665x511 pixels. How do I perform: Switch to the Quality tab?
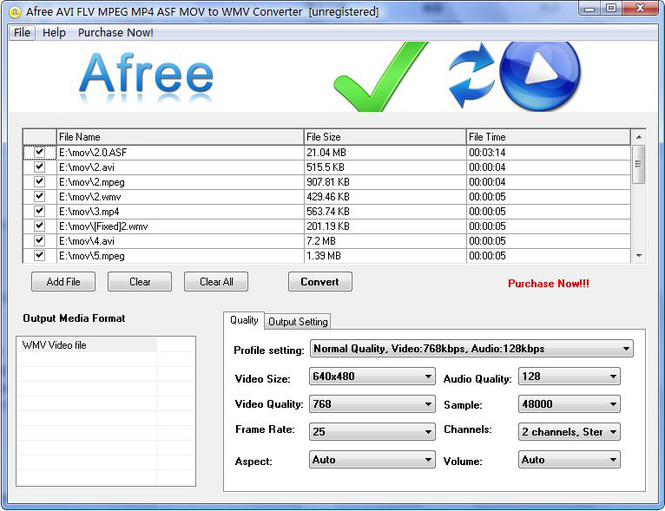(244, 320)
